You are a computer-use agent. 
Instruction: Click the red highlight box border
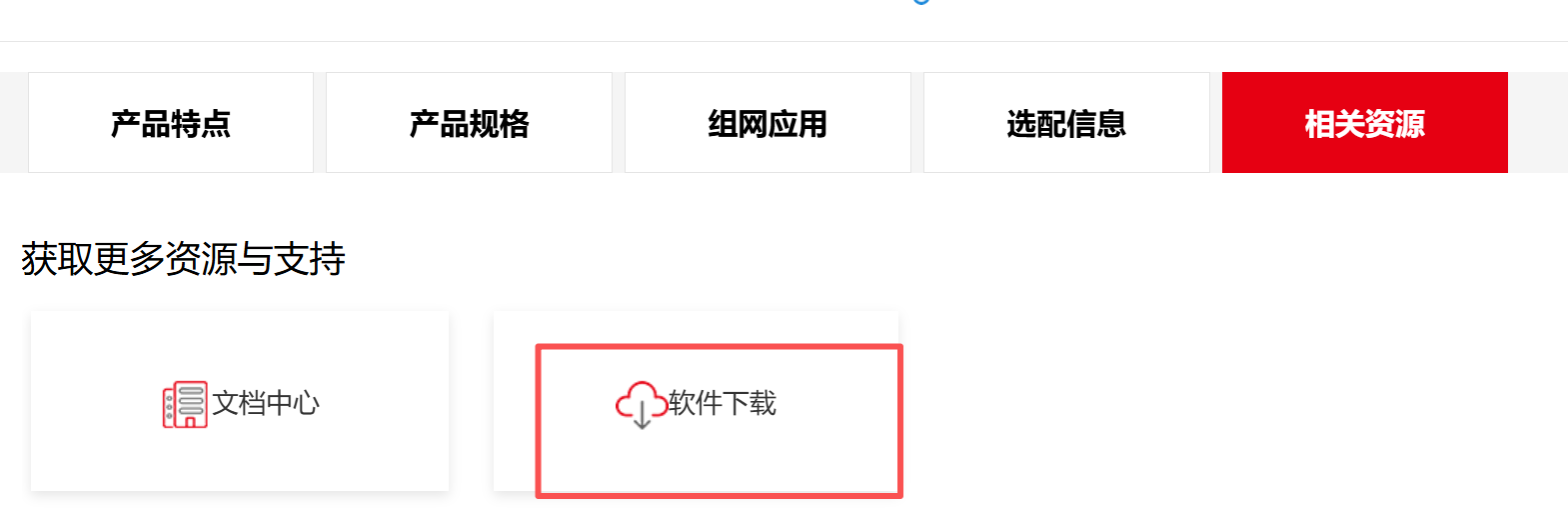pos(720,347)
